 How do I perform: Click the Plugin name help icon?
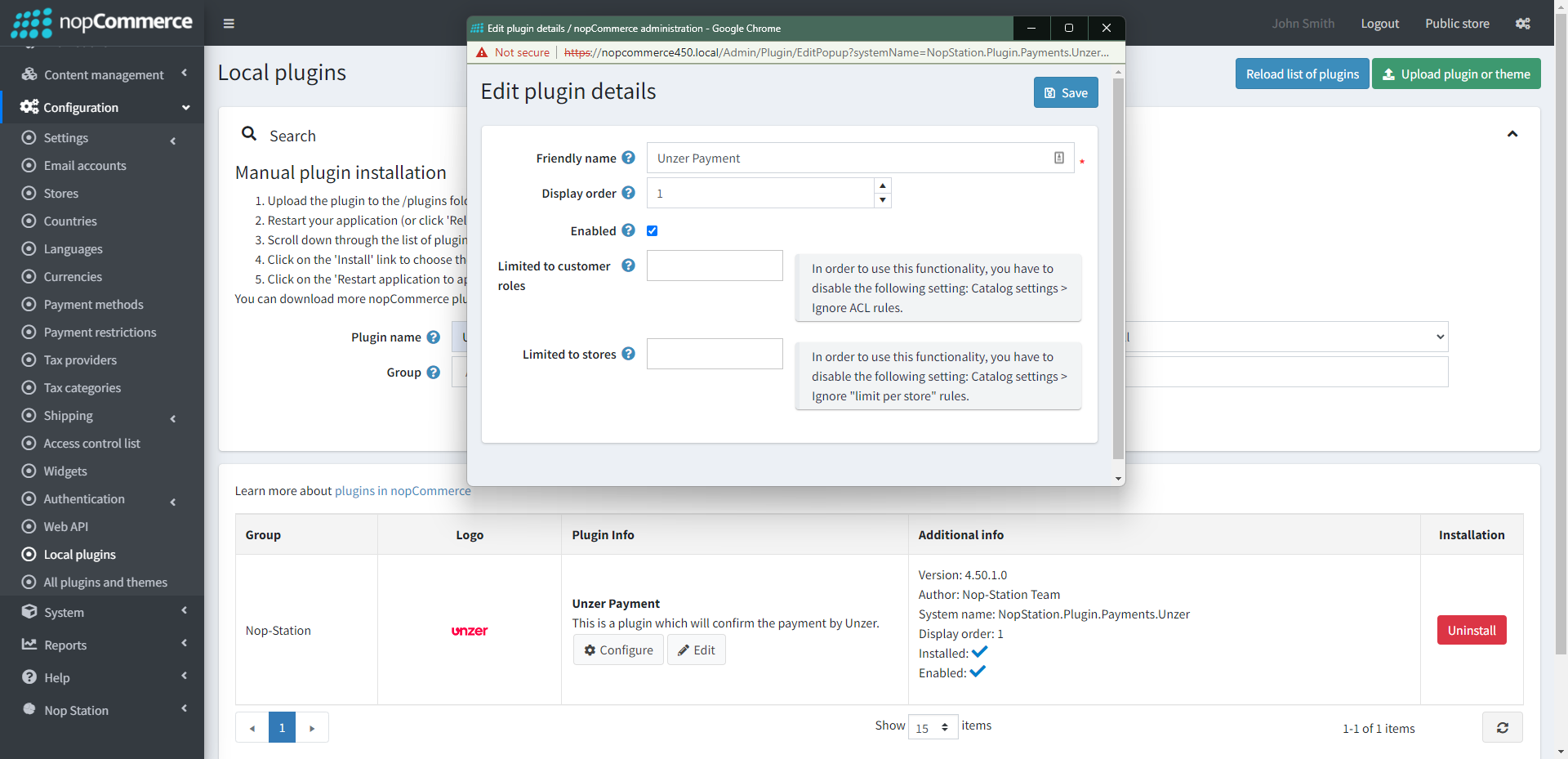tap(434, 337)
